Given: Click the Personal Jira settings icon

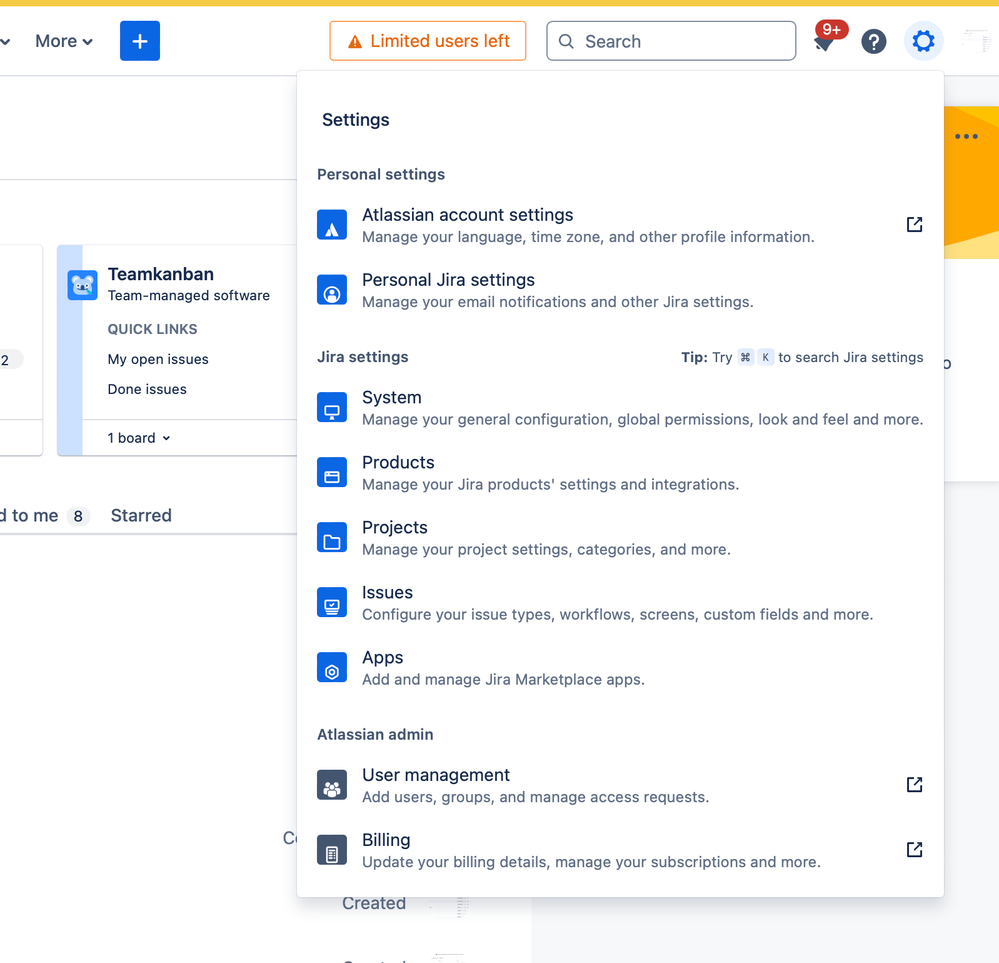Looking at the screenshot, I should pos(332,290).
